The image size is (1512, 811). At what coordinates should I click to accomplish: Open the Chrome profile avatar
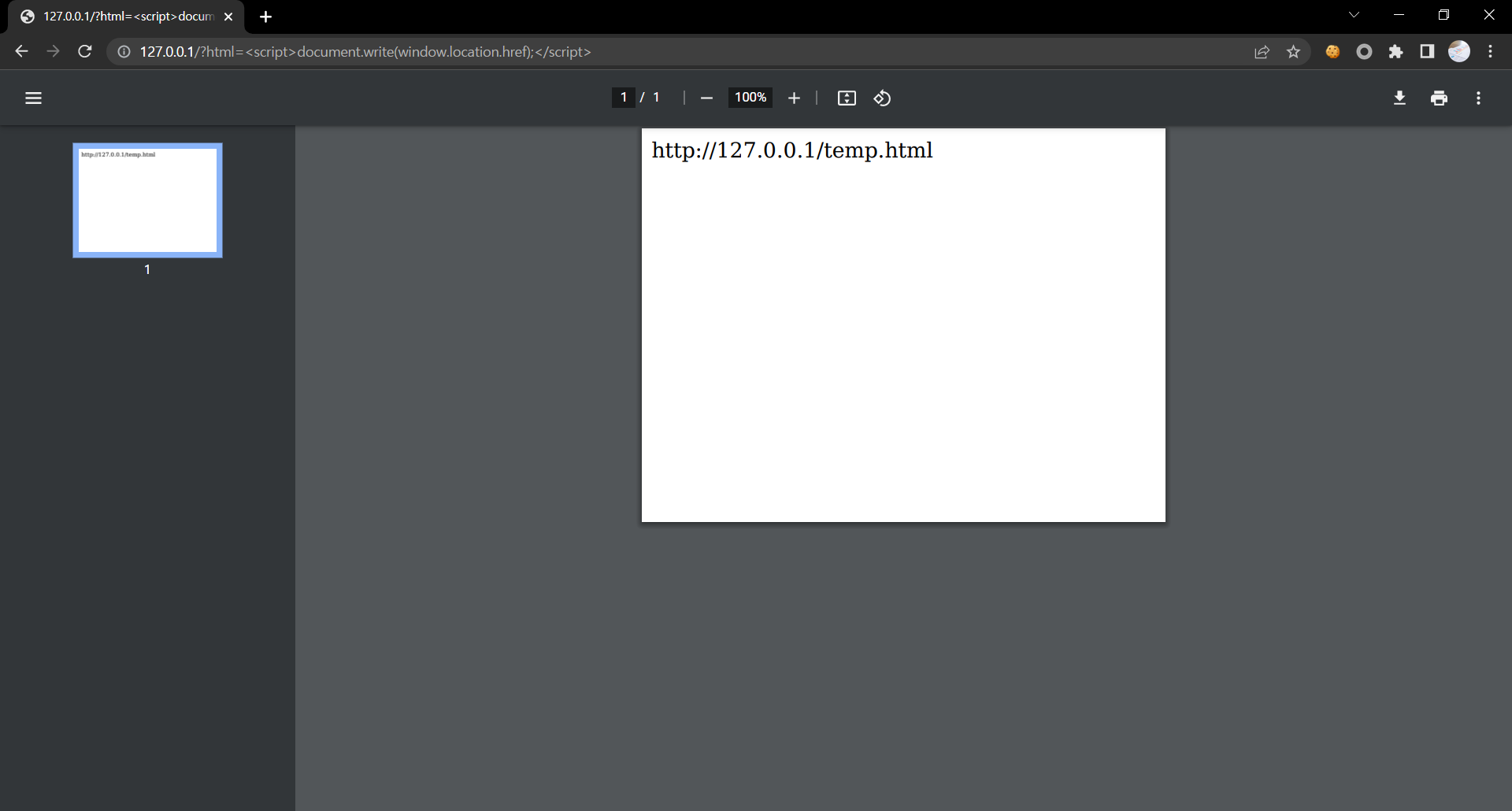1459,51
